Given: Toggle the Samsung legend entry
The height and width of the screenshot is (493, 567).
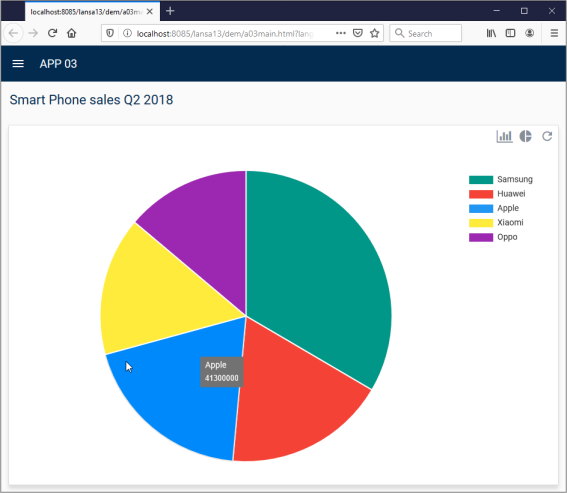Looking at the screenshot, I should [x=501, y=179].
